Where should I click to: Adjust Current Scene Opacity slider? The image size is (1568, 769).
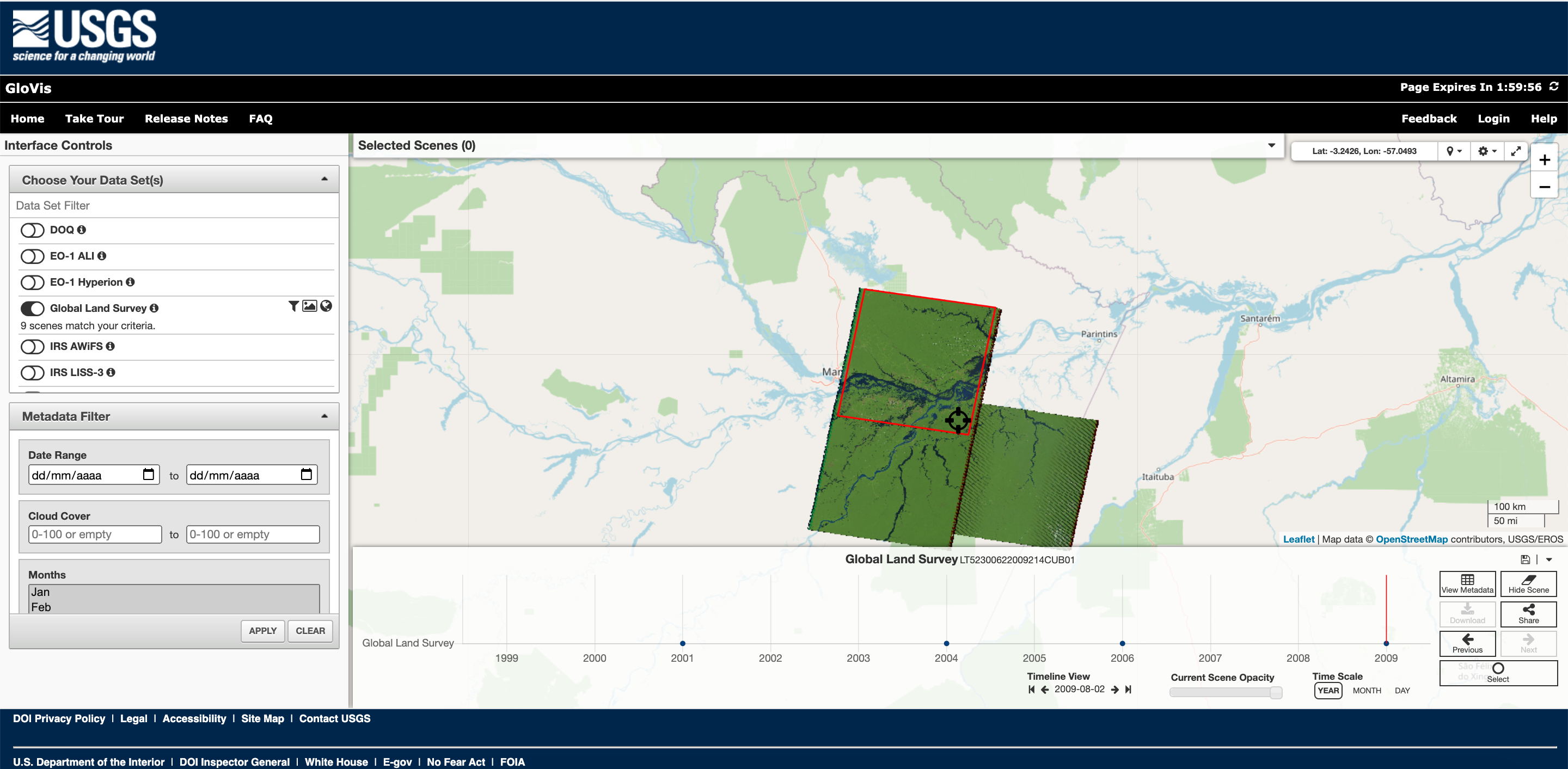(1226, 692)
